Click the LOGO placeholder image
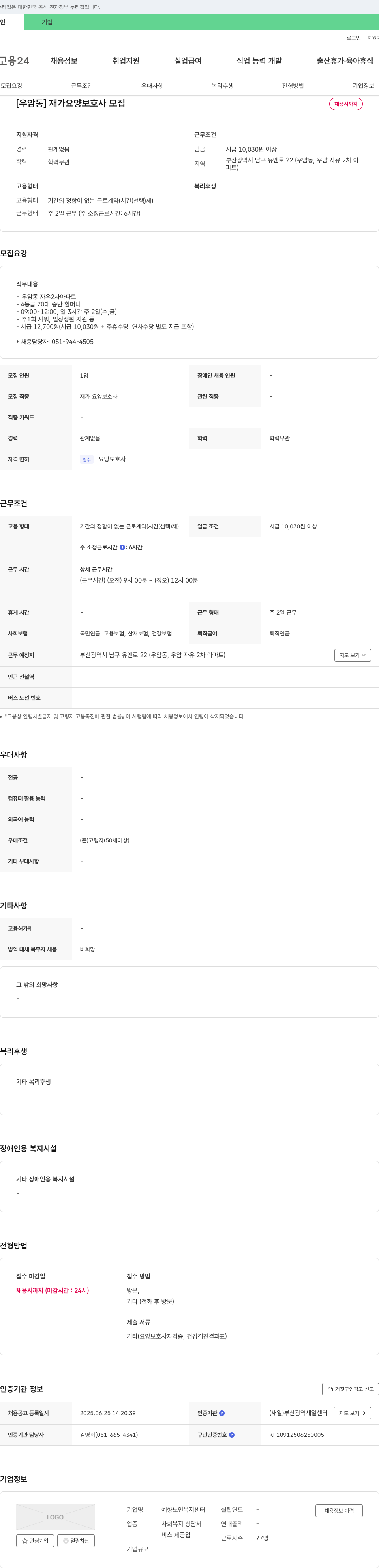379x1568 pixels. point(55,1517)
